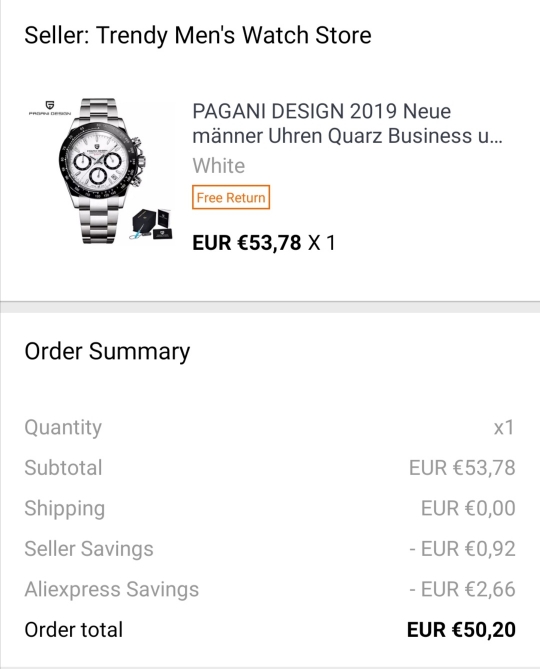Tap the Free Return badge
Screen dimensions: 540x669
coord(231,197)
